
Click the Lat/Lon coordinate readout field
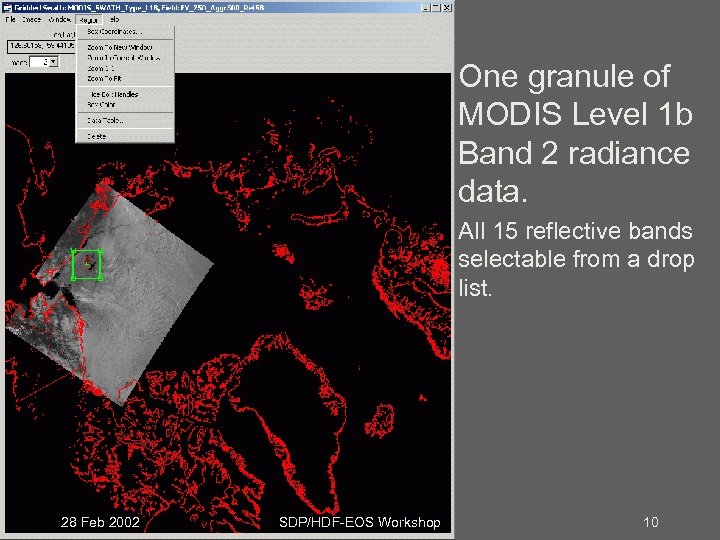coord(41,46)
